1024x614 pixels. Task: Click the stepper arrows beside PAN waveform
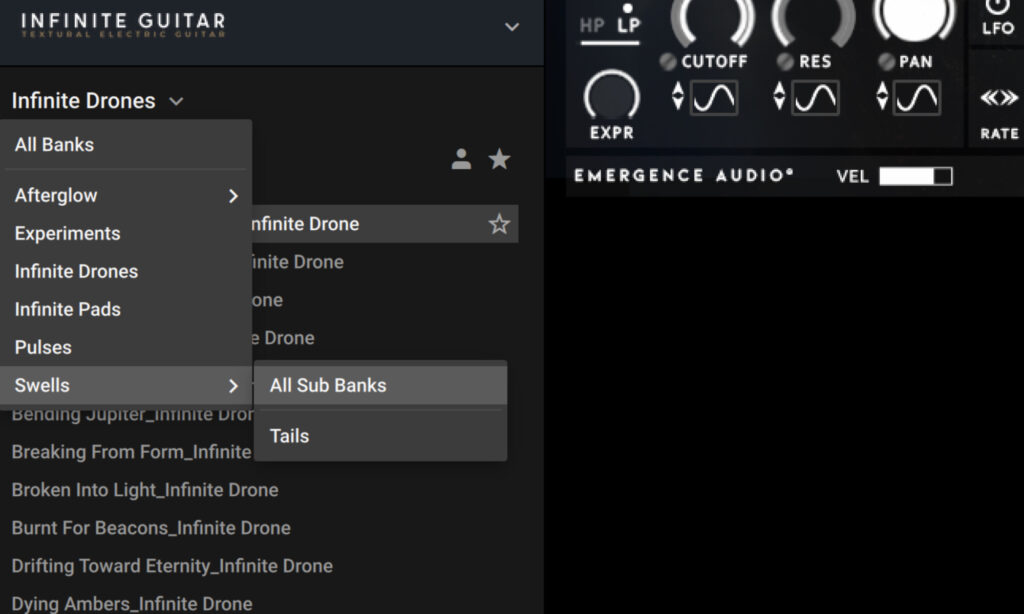pos(880,98)
